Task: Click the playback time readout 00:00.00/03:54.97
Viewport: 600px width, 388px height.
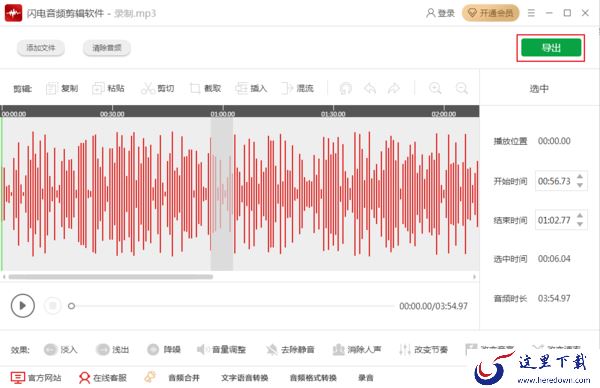Action: tap(433, 306)
